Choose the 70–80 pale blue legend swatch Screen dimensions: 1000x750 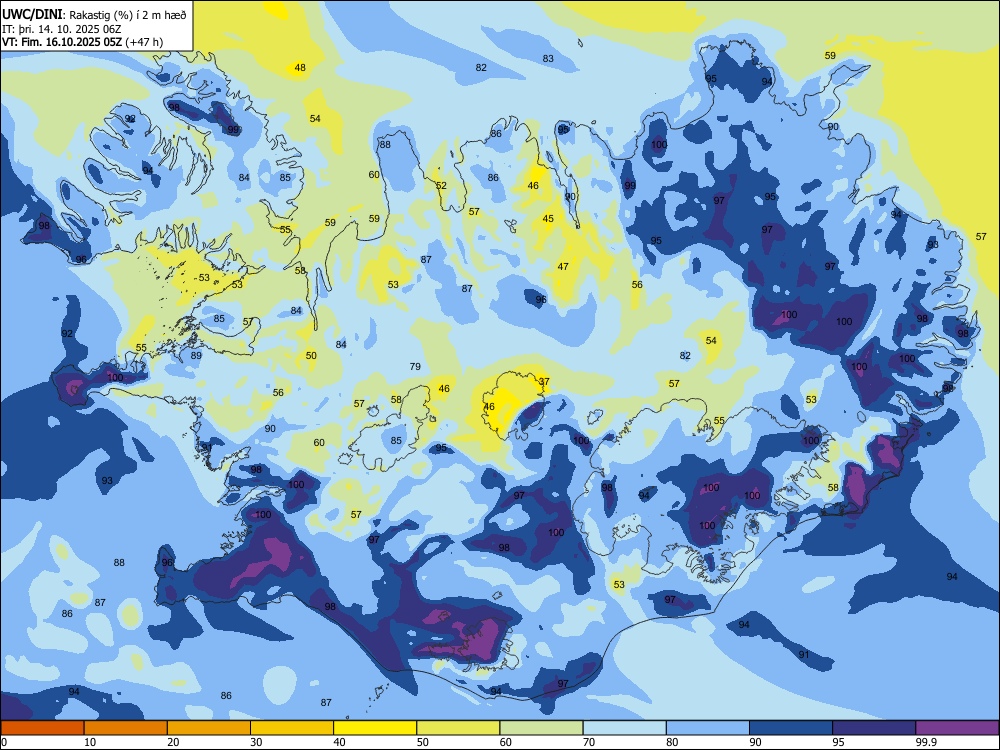tap(624, 728)
